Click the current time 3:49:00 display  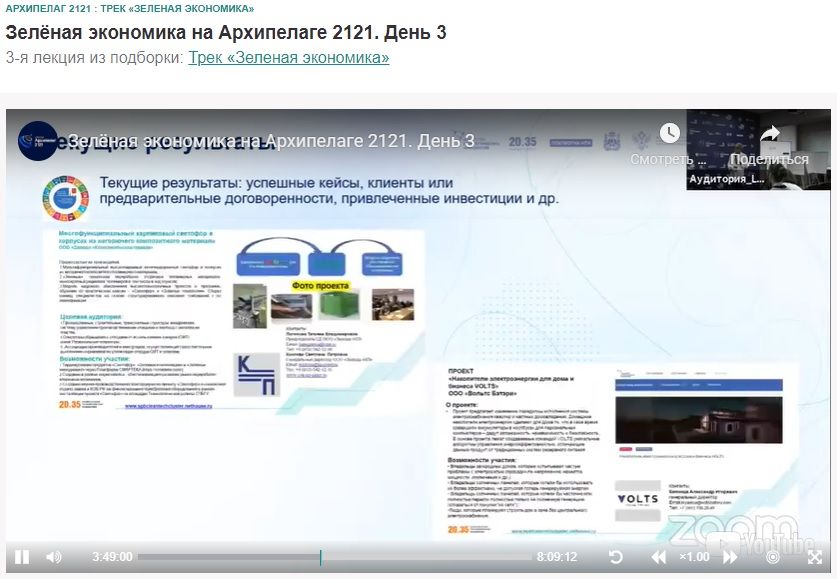(112, 557)
